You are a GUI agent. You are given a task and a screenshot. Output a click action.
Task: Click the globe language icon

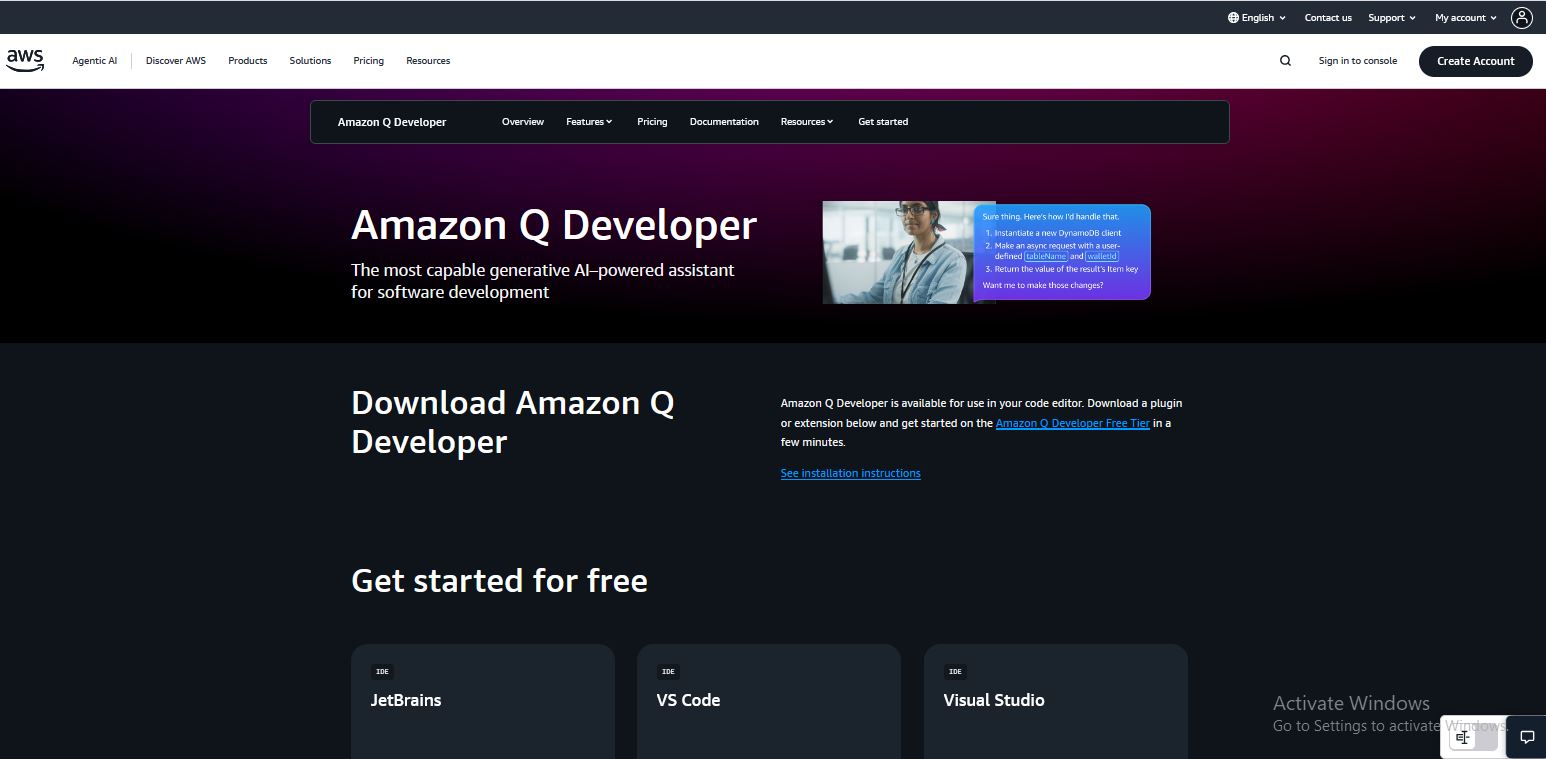(1231, 17)
